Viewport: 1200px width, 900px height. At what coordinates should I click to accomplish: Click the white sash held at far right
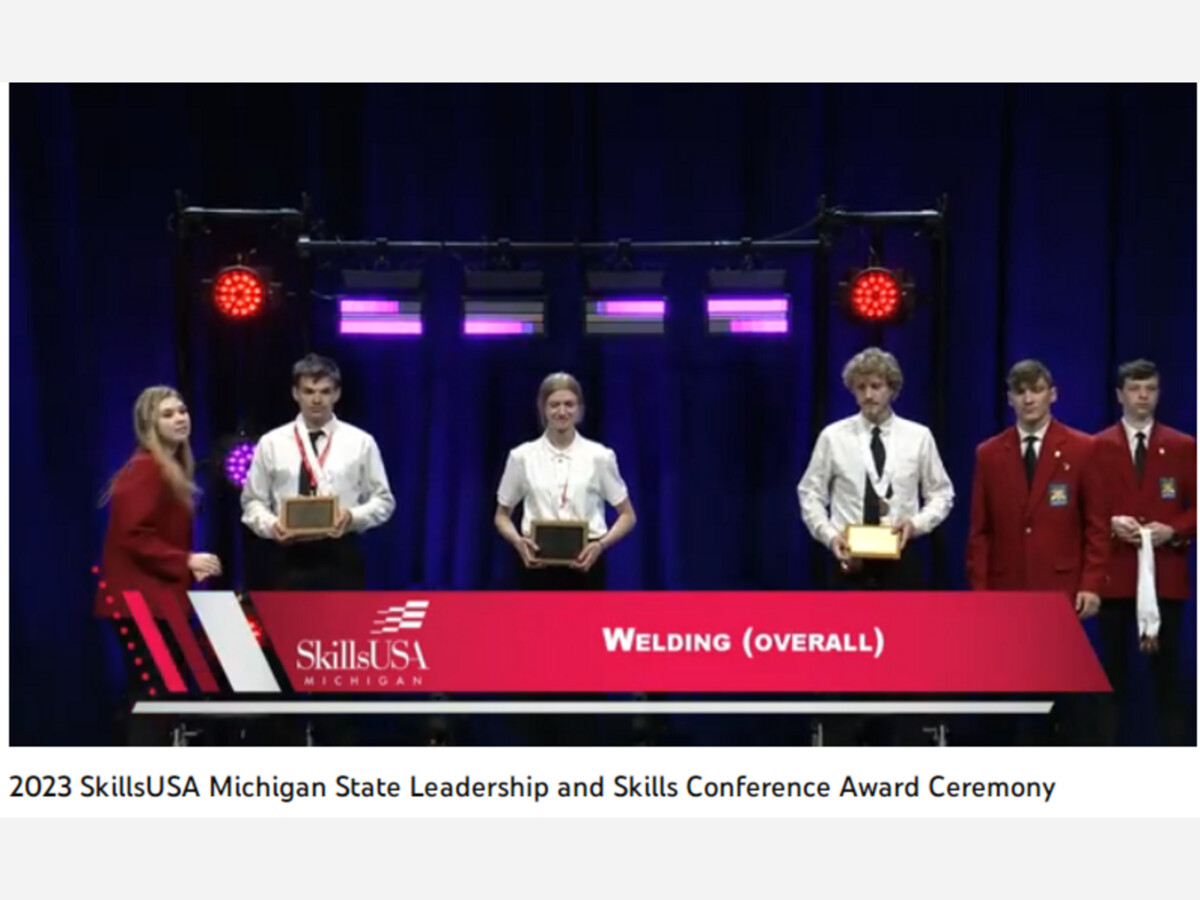(1146, 578)
